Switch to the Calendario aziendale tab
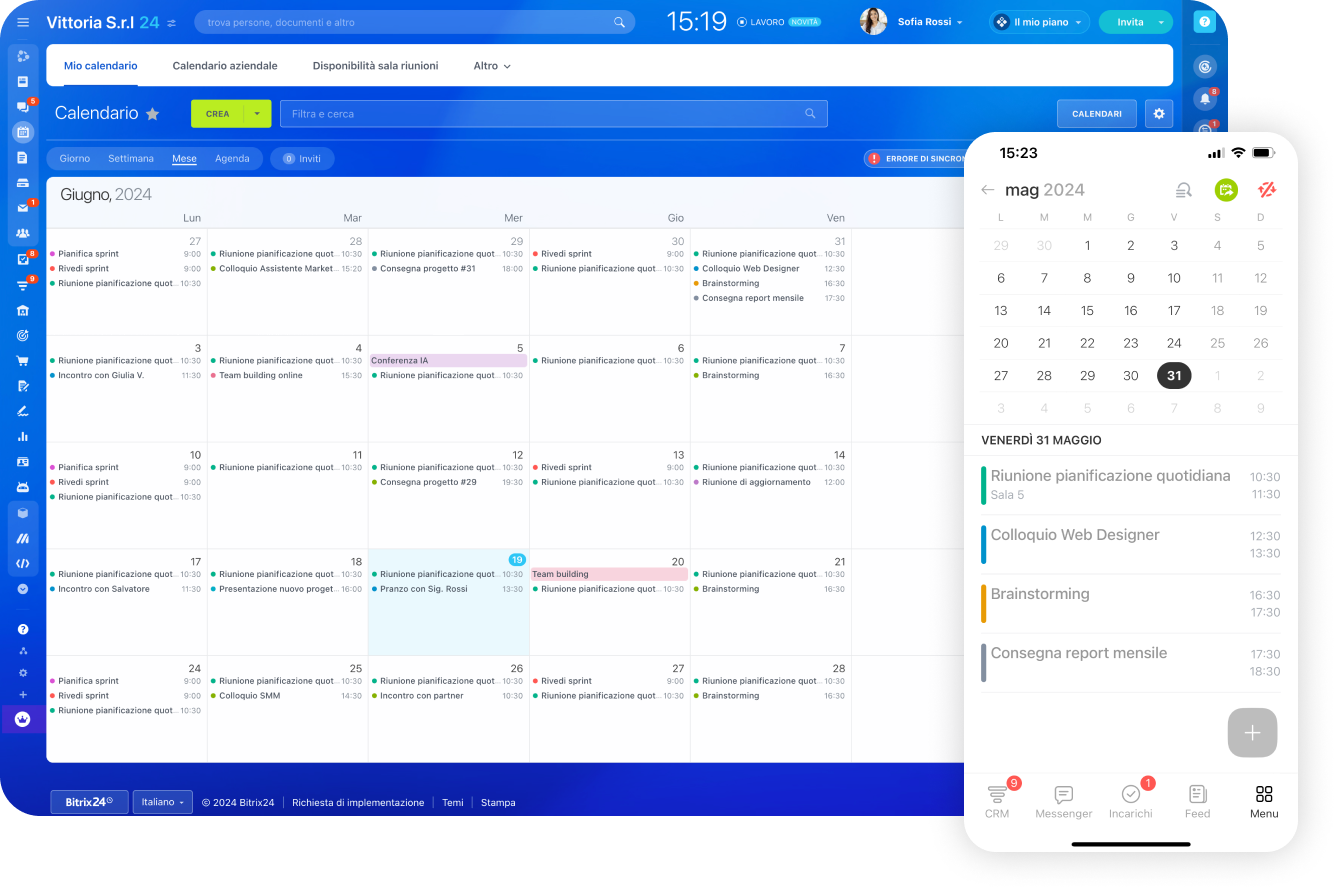The height and width of the screenshot is (894, 1340). click(225, 66)
